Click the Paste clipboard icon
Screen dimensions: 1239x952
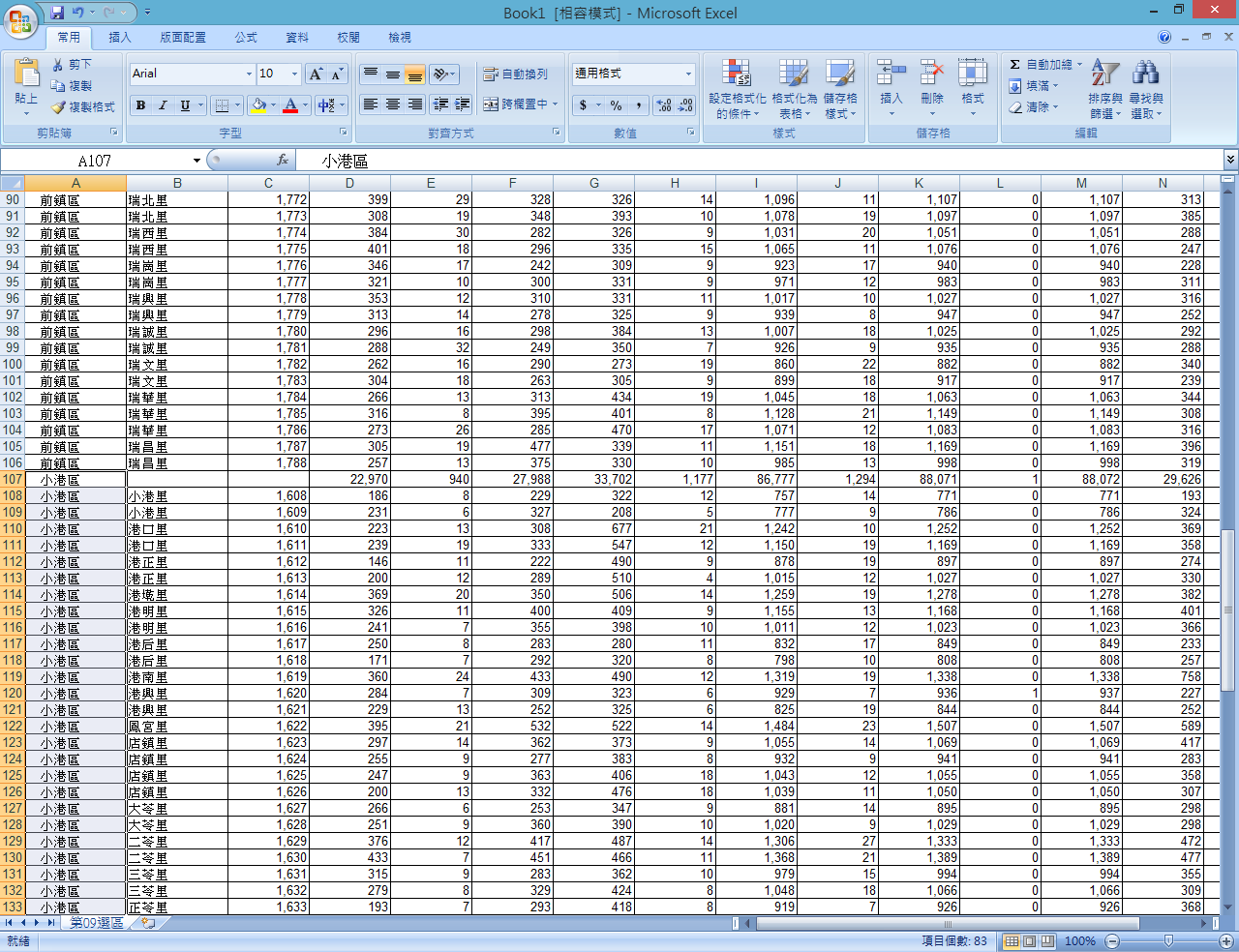click(26, 74)
